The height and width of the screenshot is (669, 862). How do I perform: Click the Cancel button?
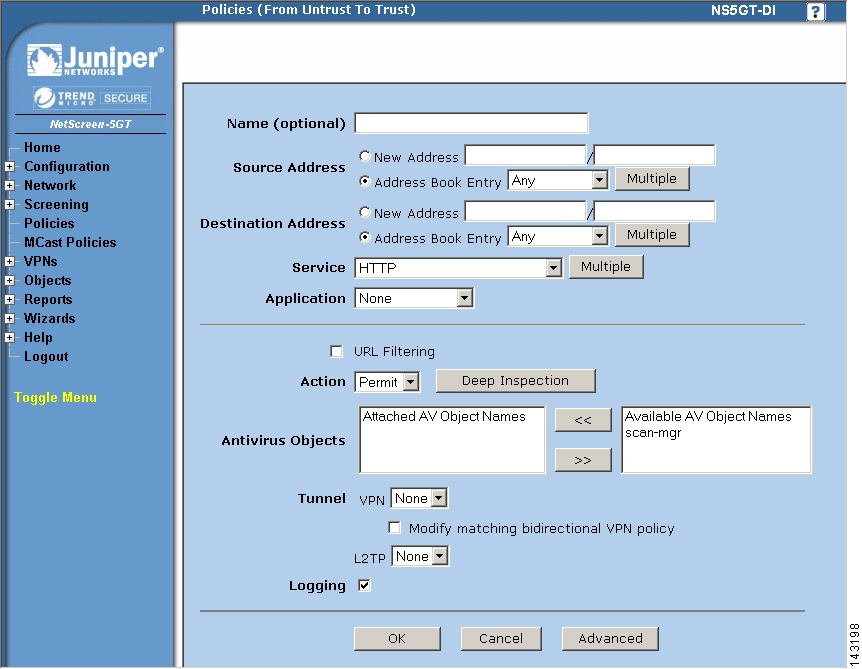(x=501, y=639)
